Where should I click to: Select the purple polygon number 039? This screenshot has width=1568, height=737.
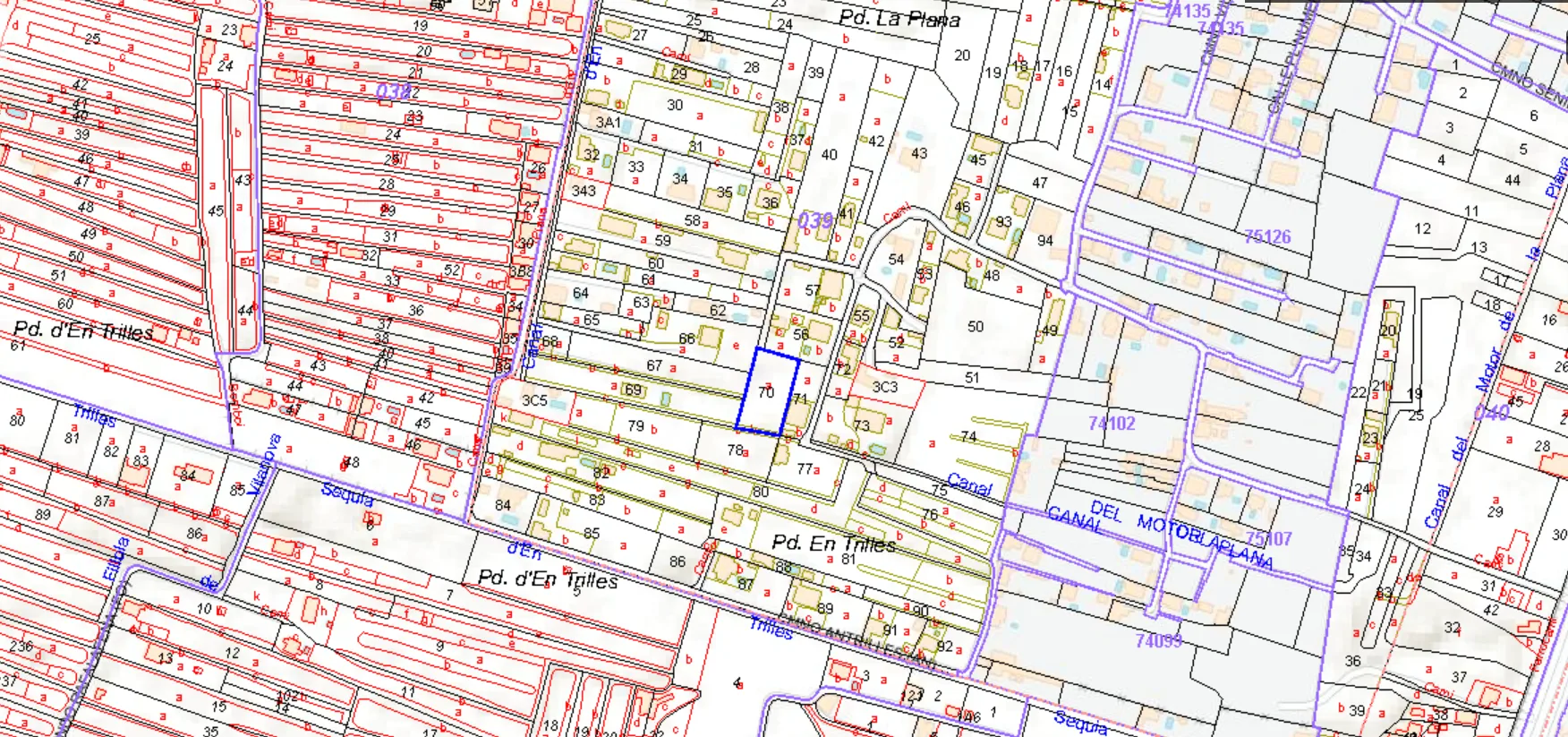click(x=814, y=220)
